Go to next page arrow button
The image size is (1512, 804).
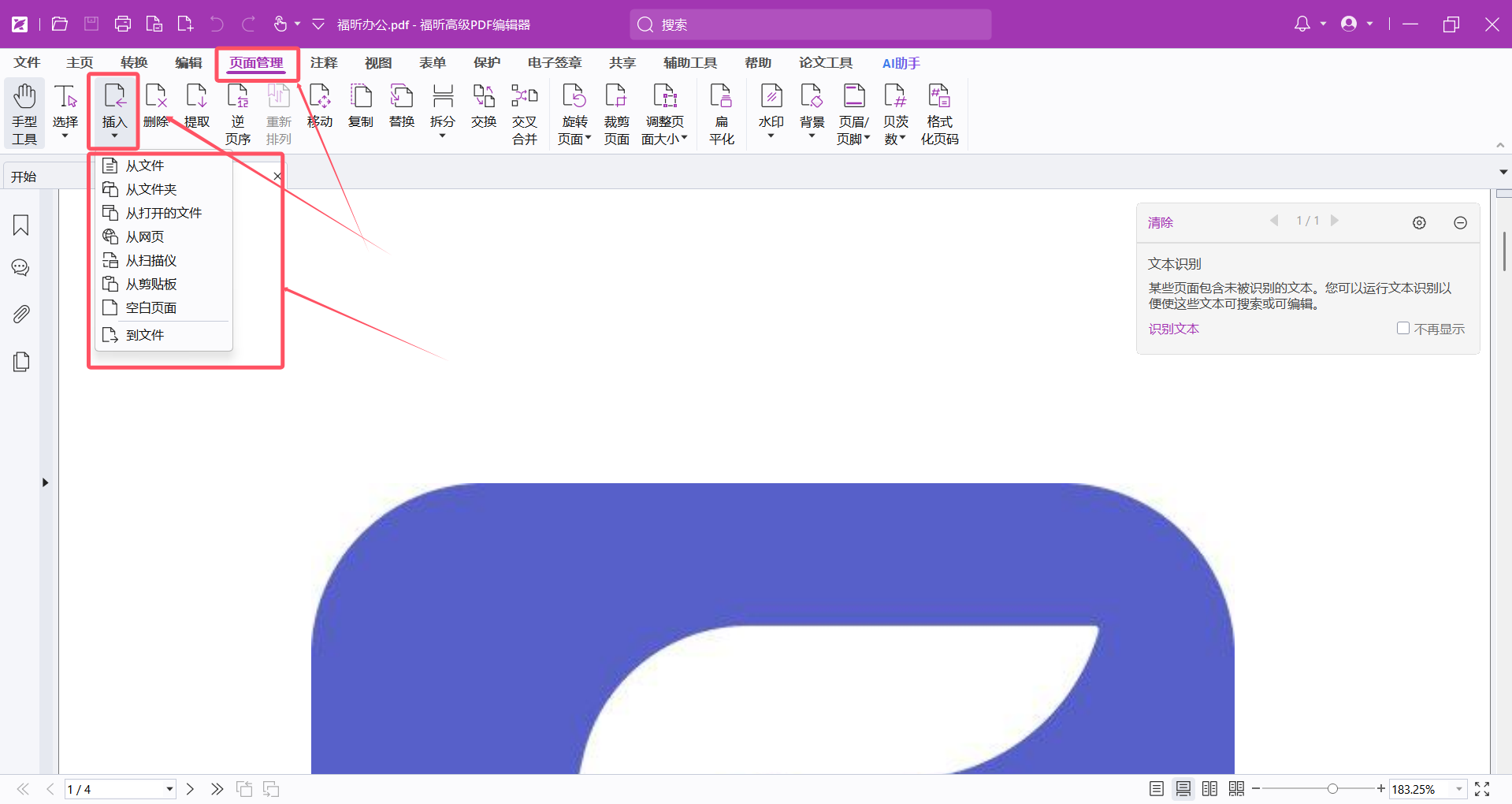(x=190, y=789)
